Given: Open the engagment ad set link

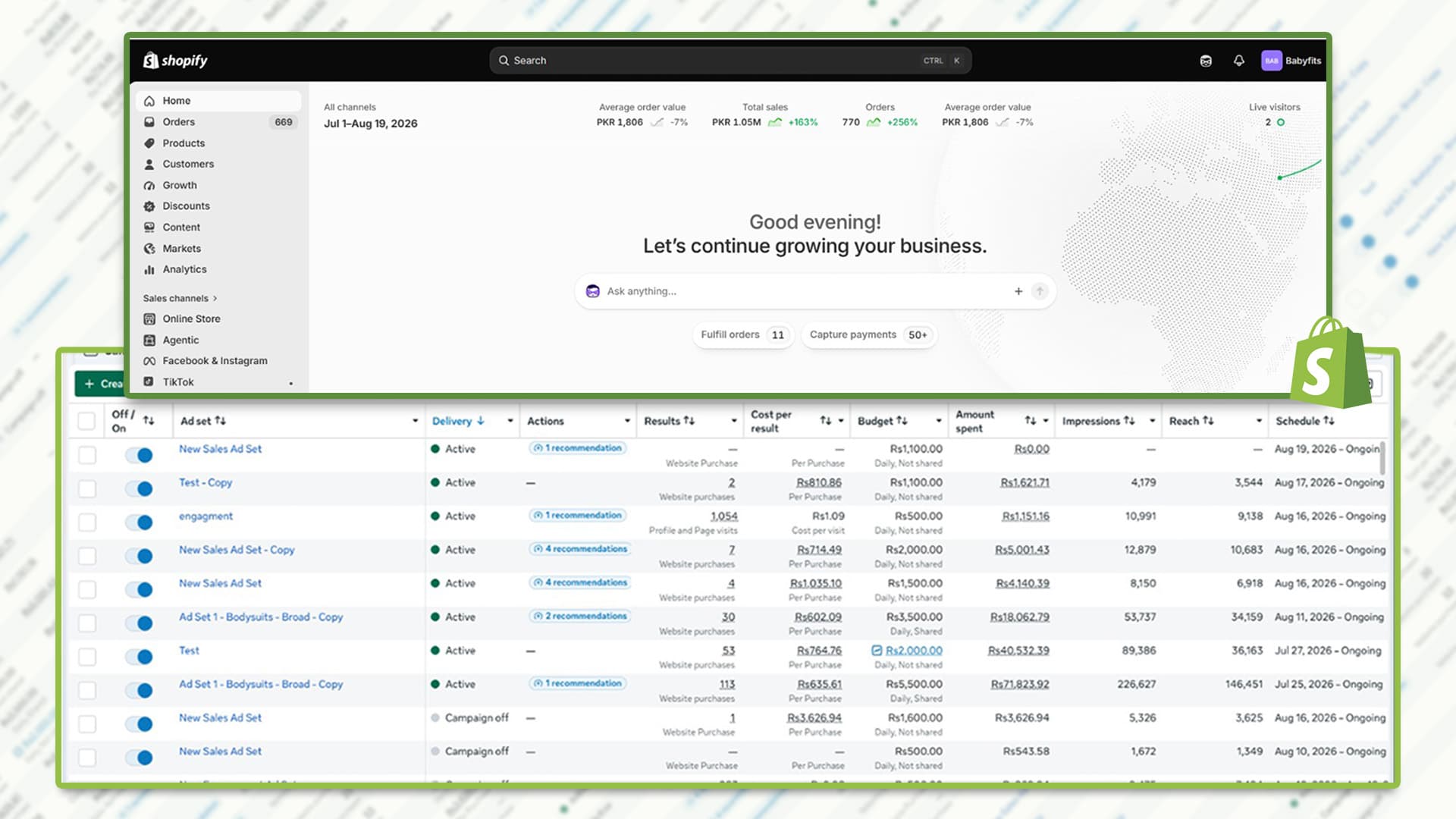Looking at the screenshot, I should pyautogui.click(x=206, y=516).
